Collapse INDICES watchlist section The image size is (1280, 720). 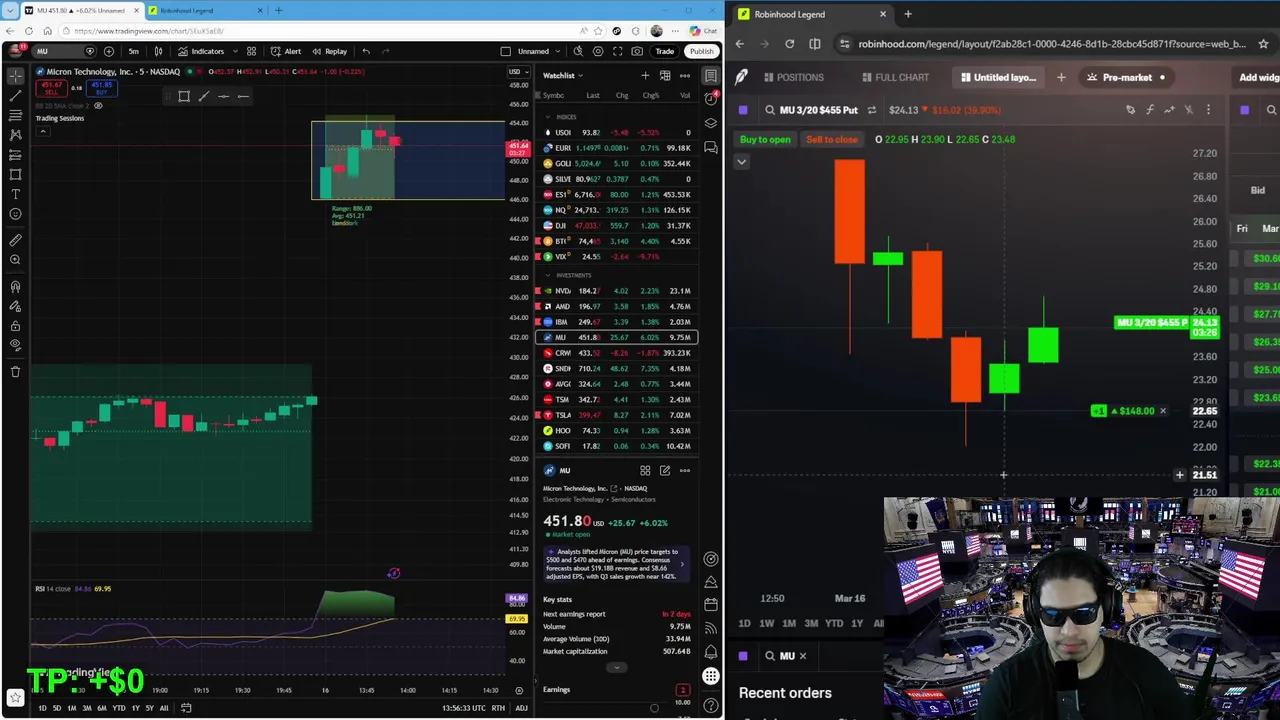pyautogui.click(x=548, y=117)
